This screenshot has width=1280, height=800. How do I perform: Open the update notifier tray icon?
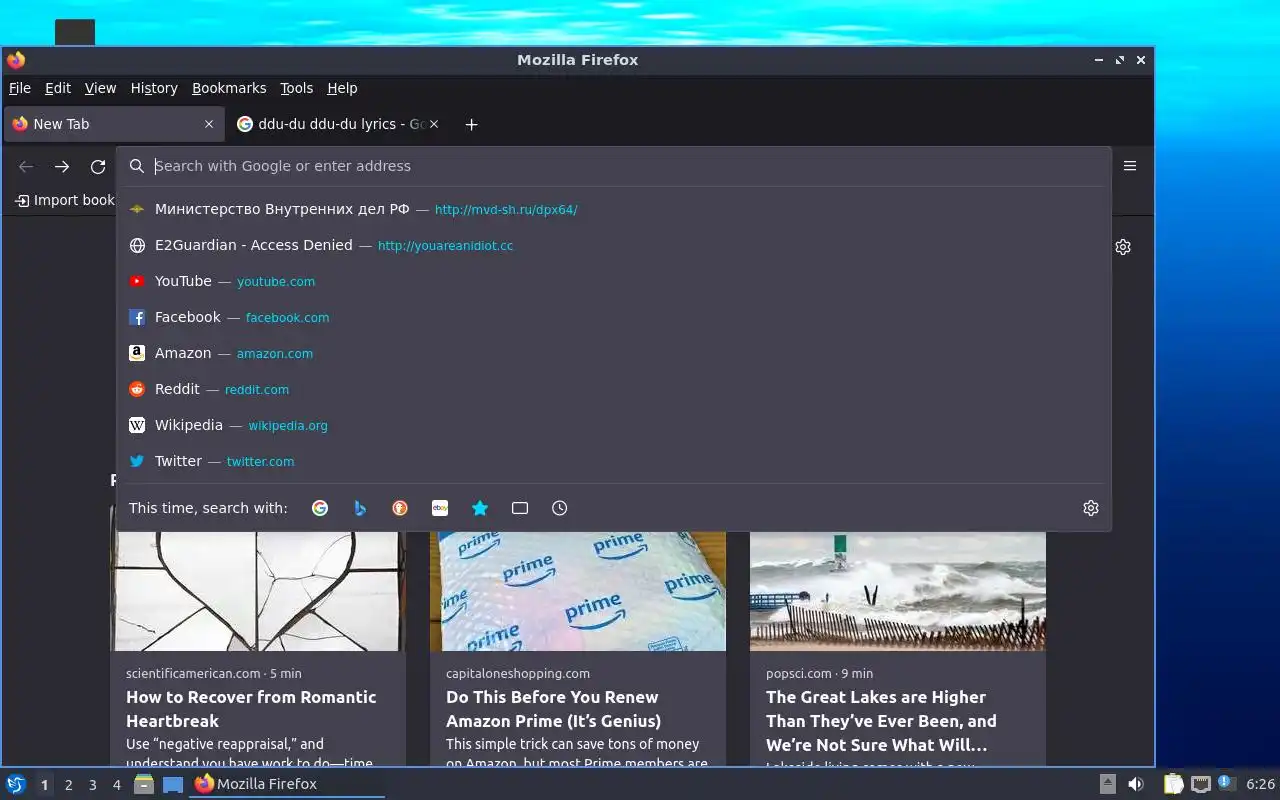click(x=1226, y=783)
